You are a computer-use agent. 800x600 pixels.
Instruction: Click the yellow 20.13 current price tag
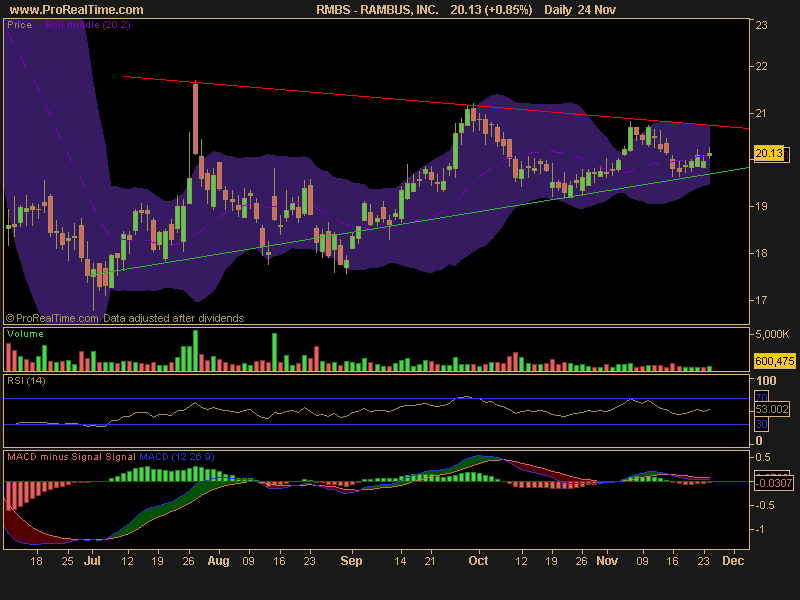769,153
